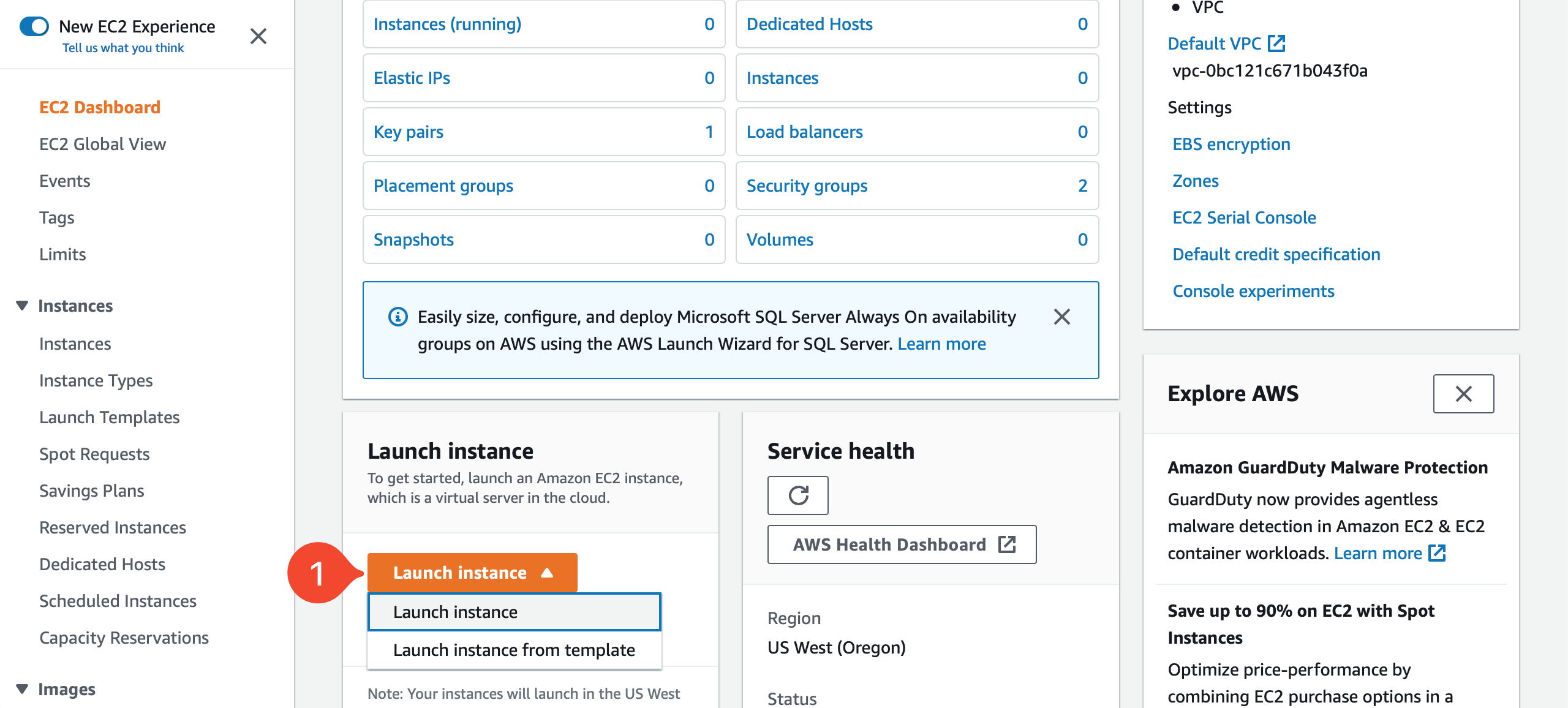
Task: Click the orange Launch instance dropdown button
Action: pyautogui.click(x=472, y=573)
